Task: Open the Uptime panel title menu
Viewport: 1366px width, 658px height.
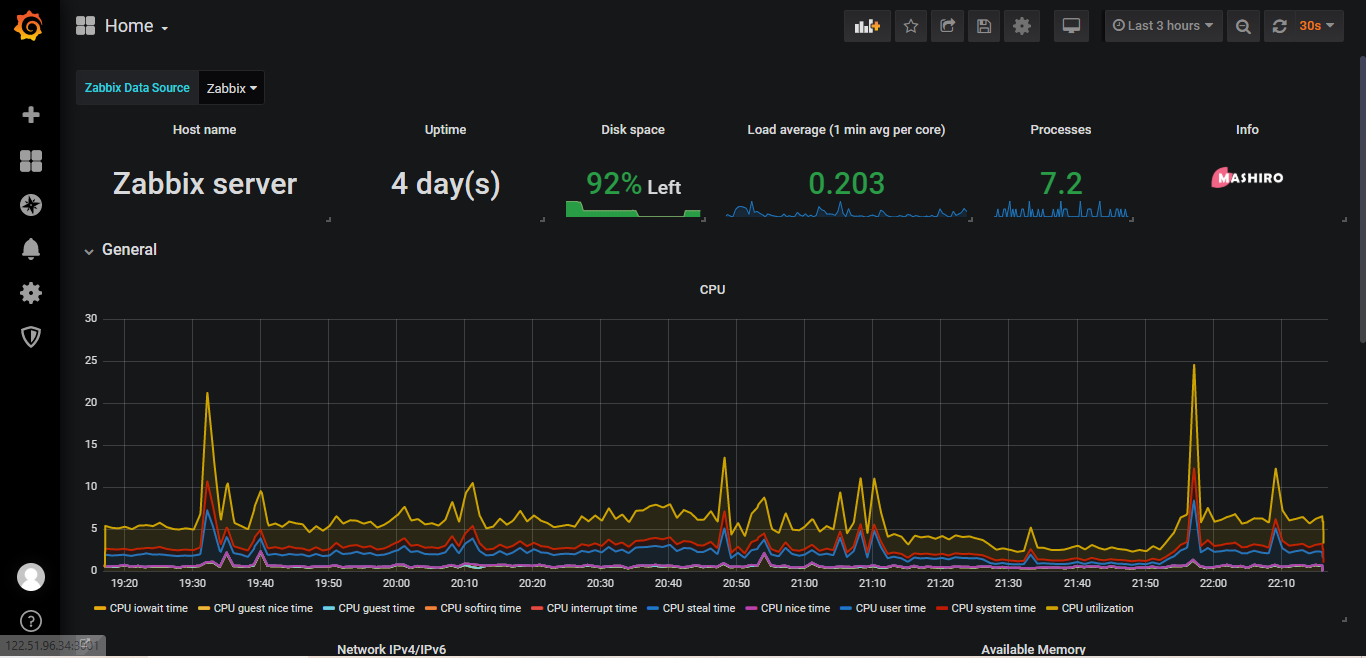Action: [445, 130]
